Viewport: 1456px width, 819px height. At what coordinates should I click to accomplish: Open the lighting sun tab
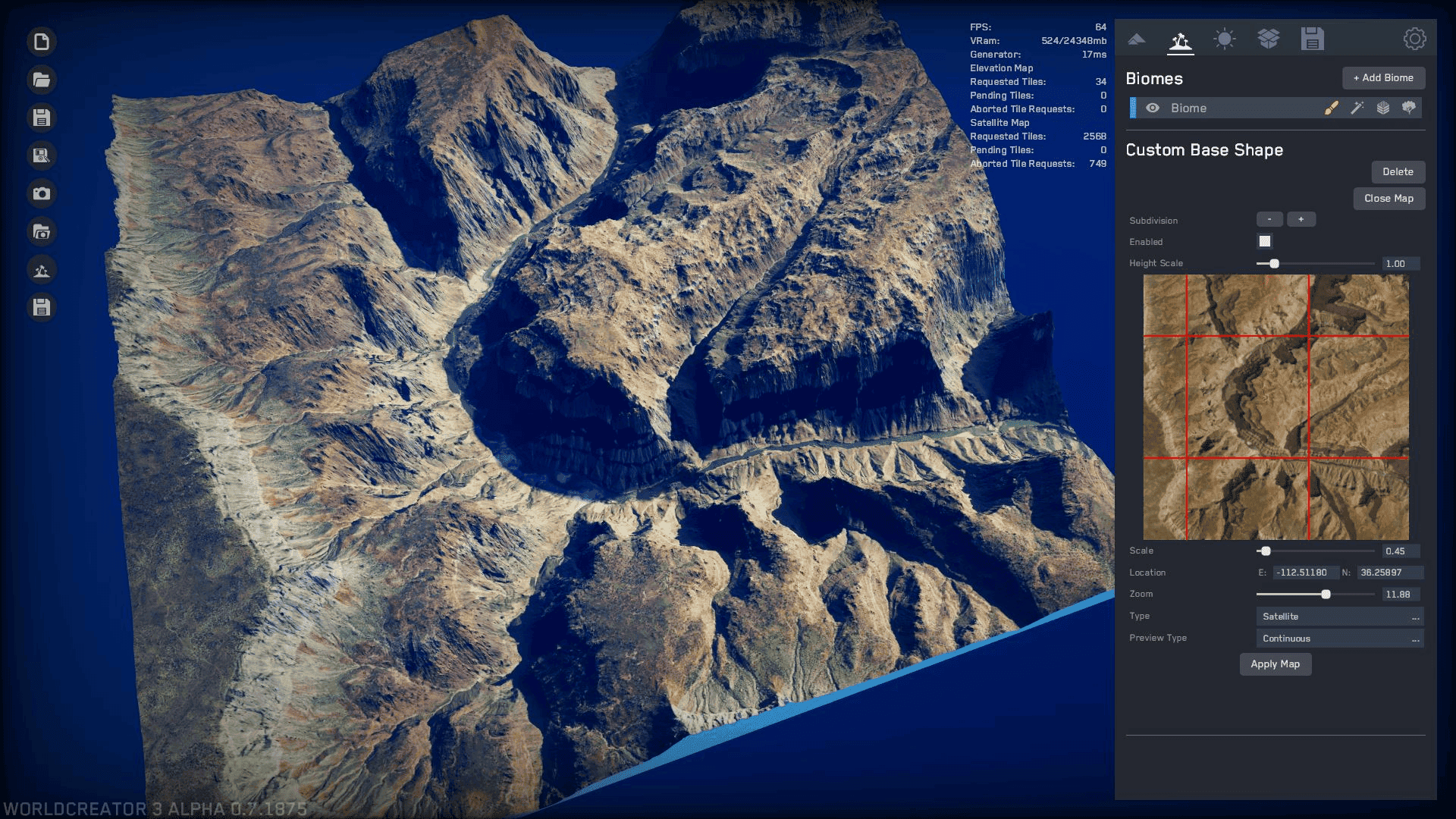pyautogui.click(x=1222, y=39)
